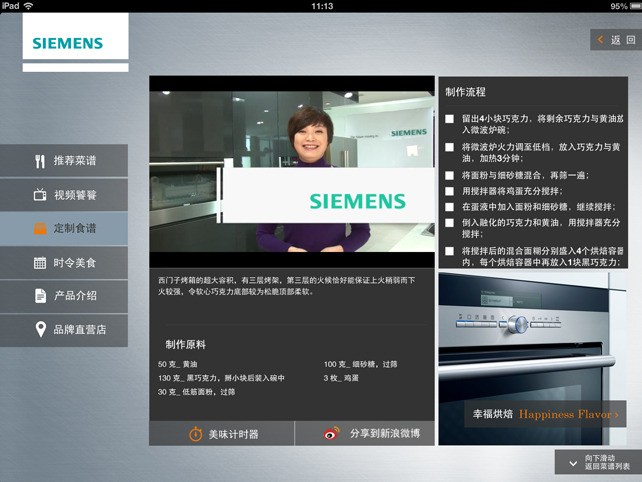This screenshot has width=642, height=482.
Task: Click the TV icon beside 视频饕餮
Action: [x=40, y=195]
